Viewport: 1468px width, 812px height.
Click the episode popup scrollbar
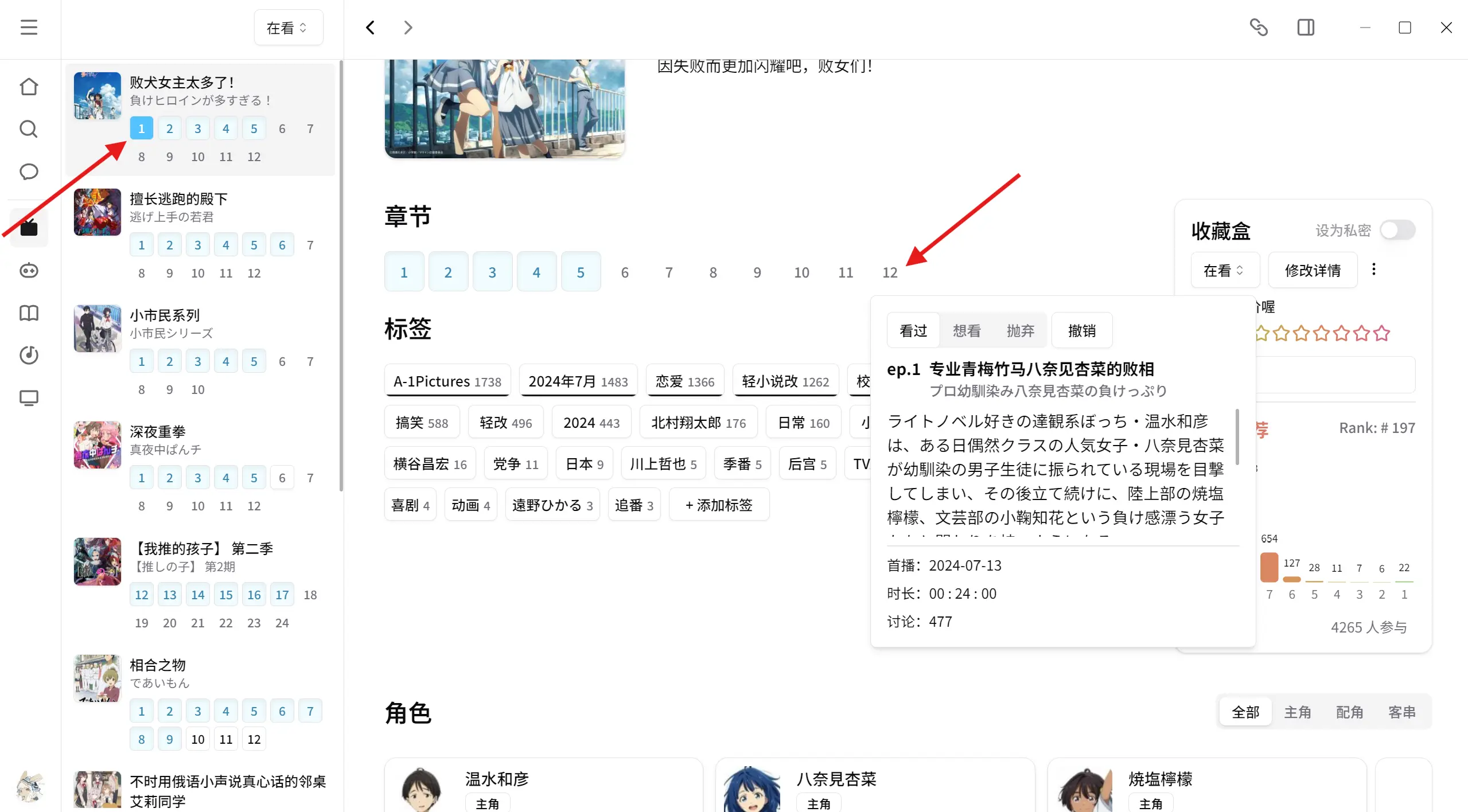(x=1237, y=437)
